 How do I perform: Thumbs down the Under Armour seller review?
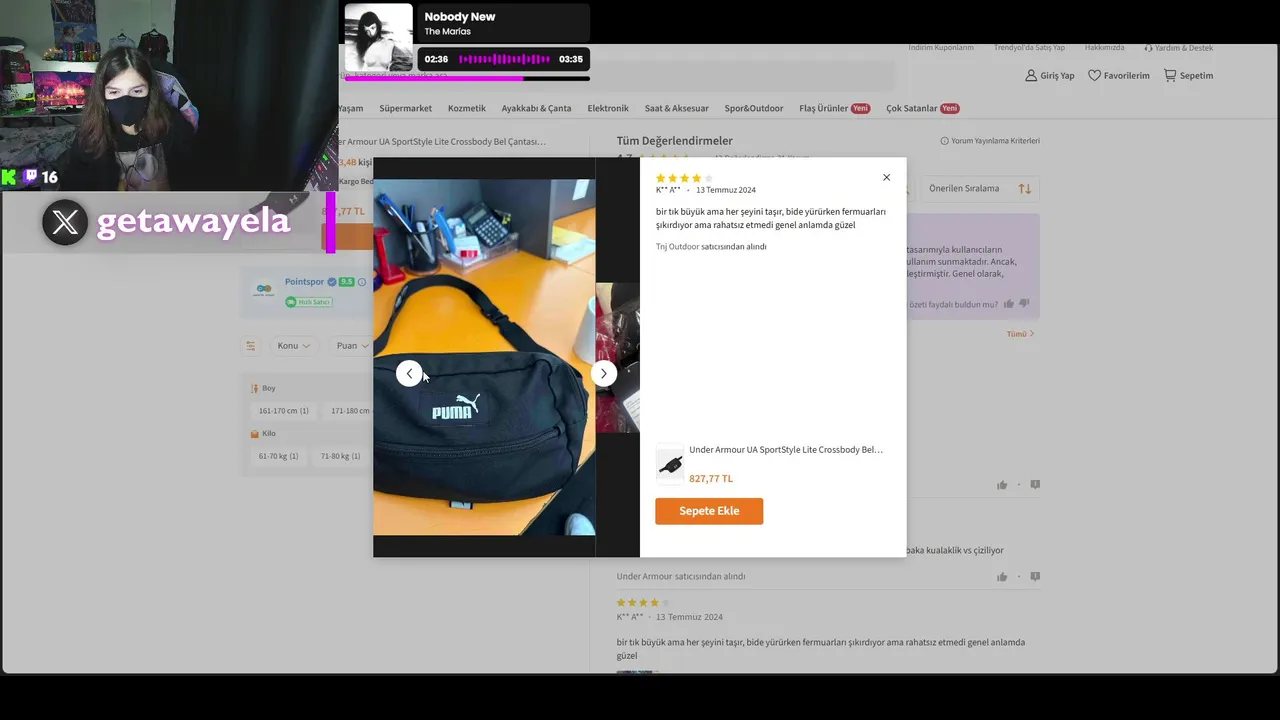[1035, 577]
